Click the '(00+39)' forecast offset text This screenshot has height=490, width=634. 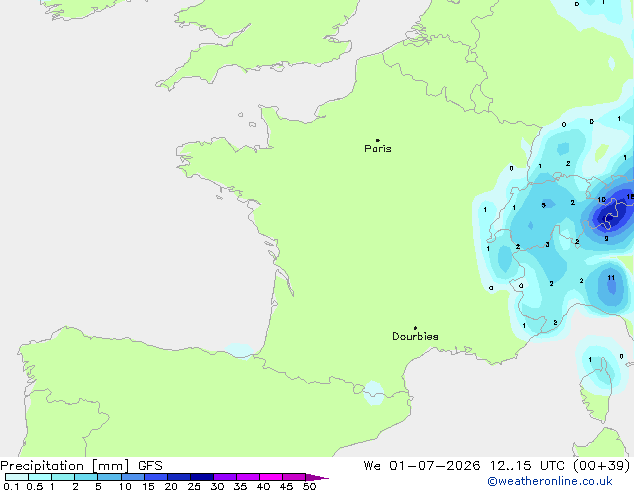click(601, 466)
